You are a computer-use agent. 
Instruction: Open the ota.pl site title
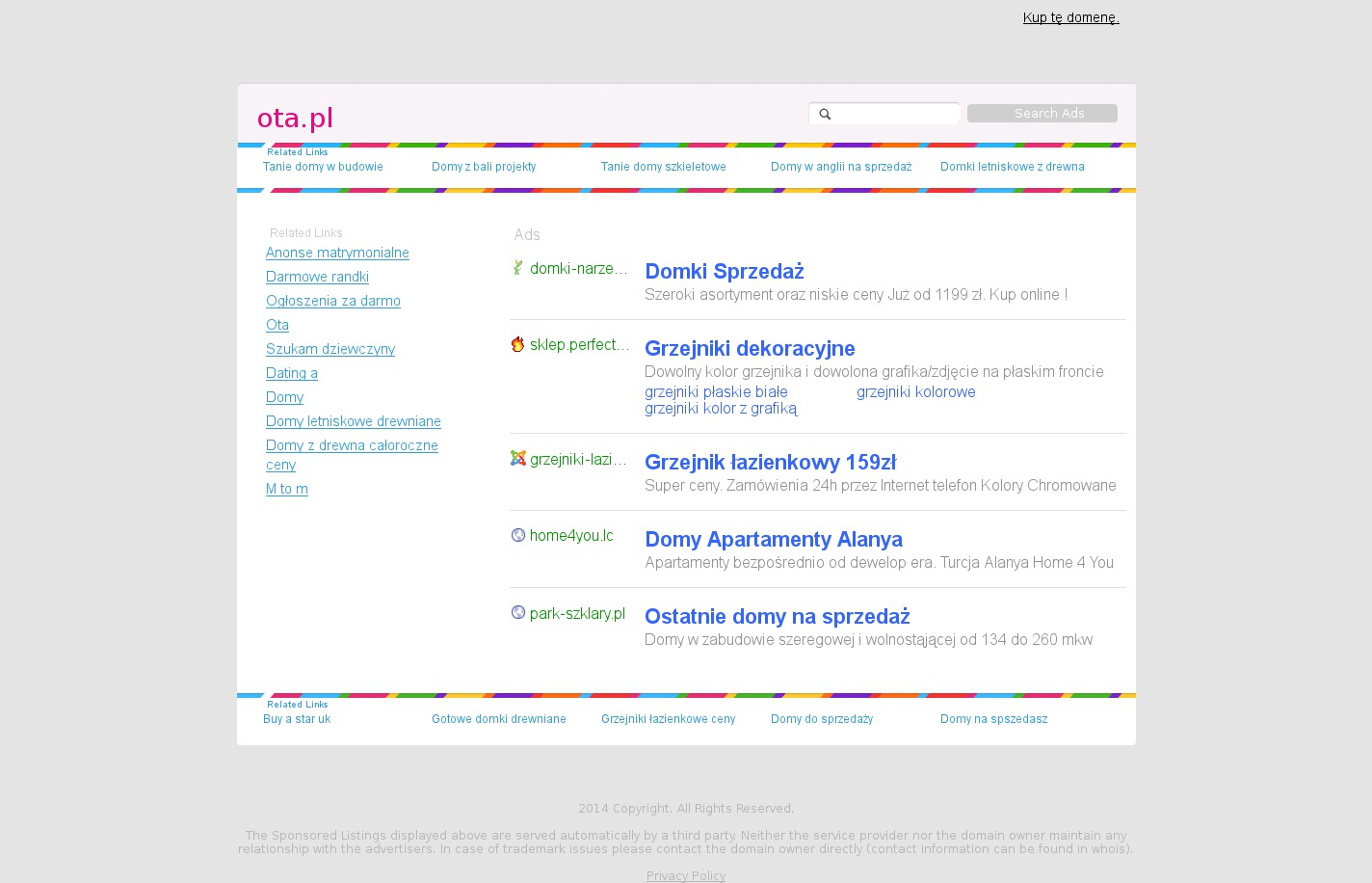(295, 118)
